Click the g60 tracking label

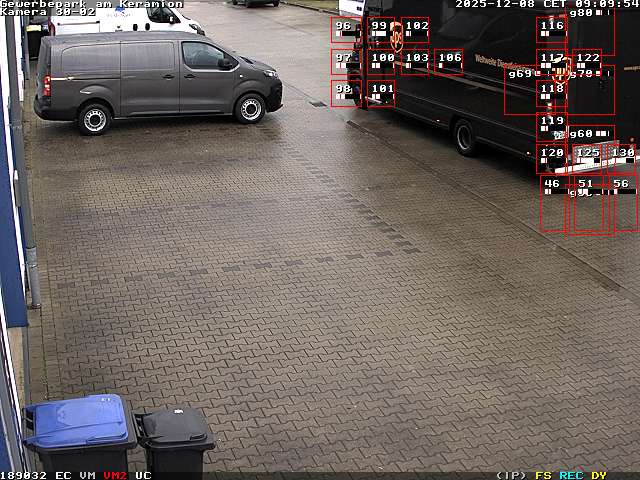[x=581, y=133]
